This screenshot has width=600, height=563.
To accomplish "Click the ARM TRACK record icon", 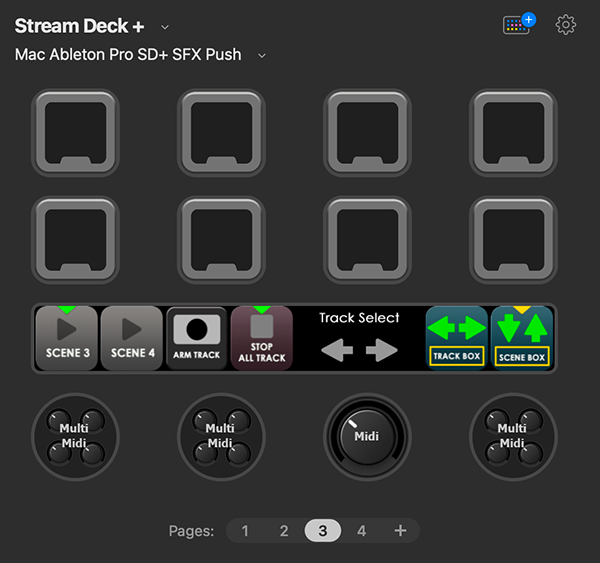I will click(197, 330).
